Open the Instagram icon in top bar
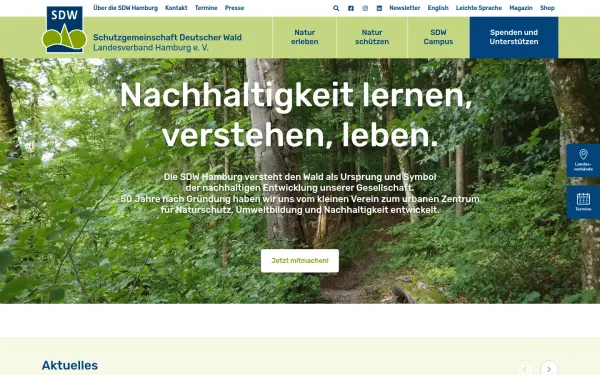 (x=365, y=8)
